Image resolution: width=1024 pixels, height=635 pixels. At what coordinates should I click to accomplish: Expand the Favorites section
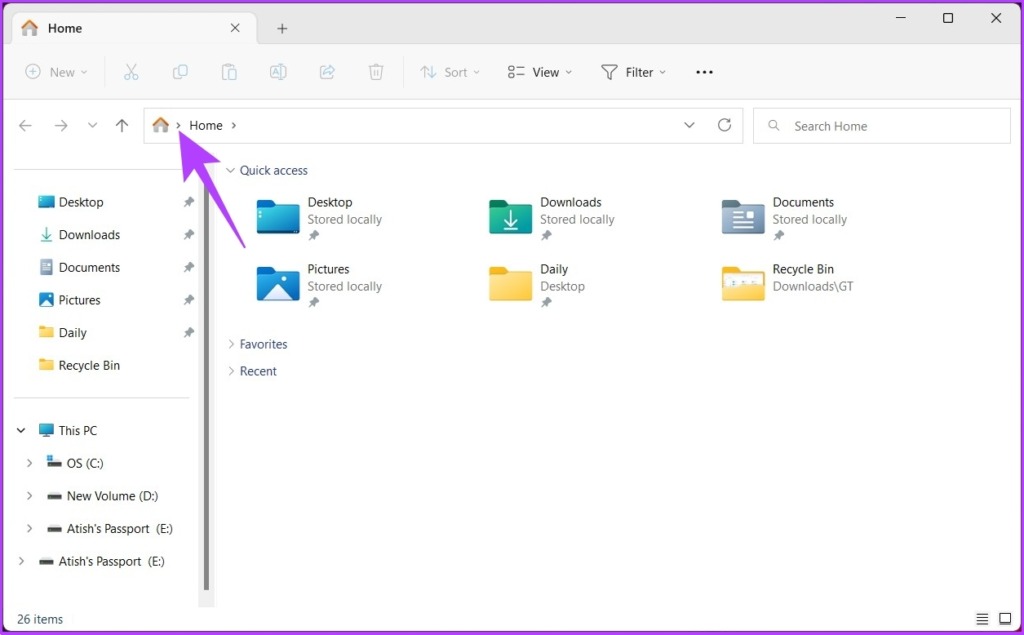(231, 344)
